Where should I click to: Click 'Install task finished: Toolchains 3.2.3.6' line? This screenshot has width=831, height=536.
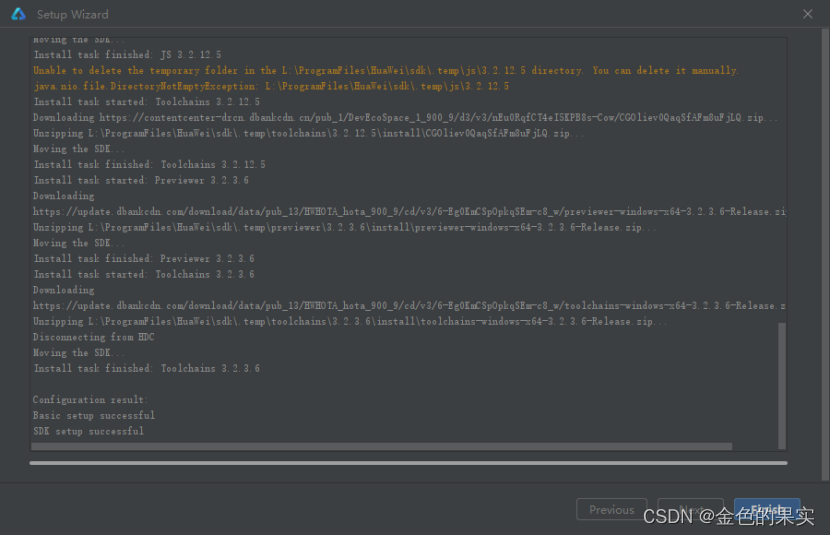coord(146,368)
